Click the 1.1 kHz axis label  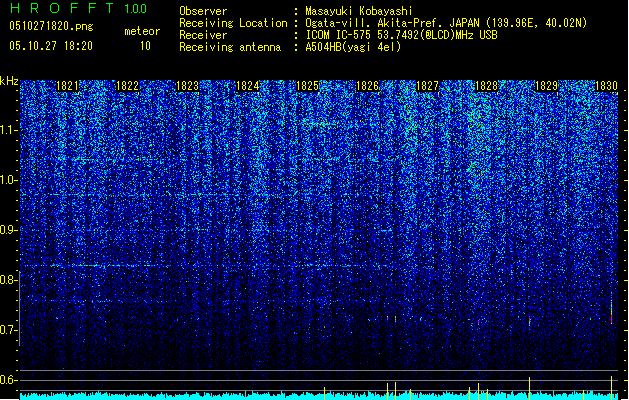pyautogui.click(x=9, y=131)
